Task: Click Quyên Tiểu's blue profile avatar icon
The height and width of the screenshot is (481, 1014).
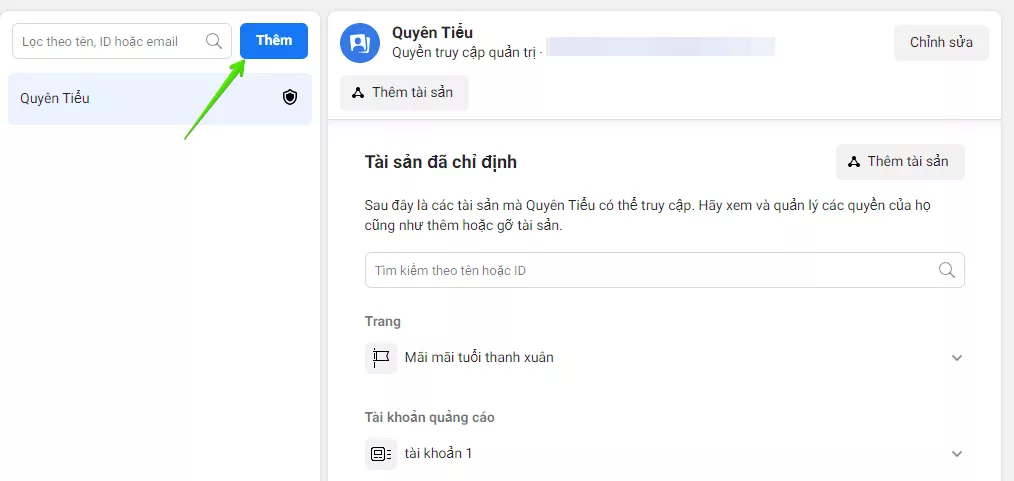Action: click(x=359, y=42)
